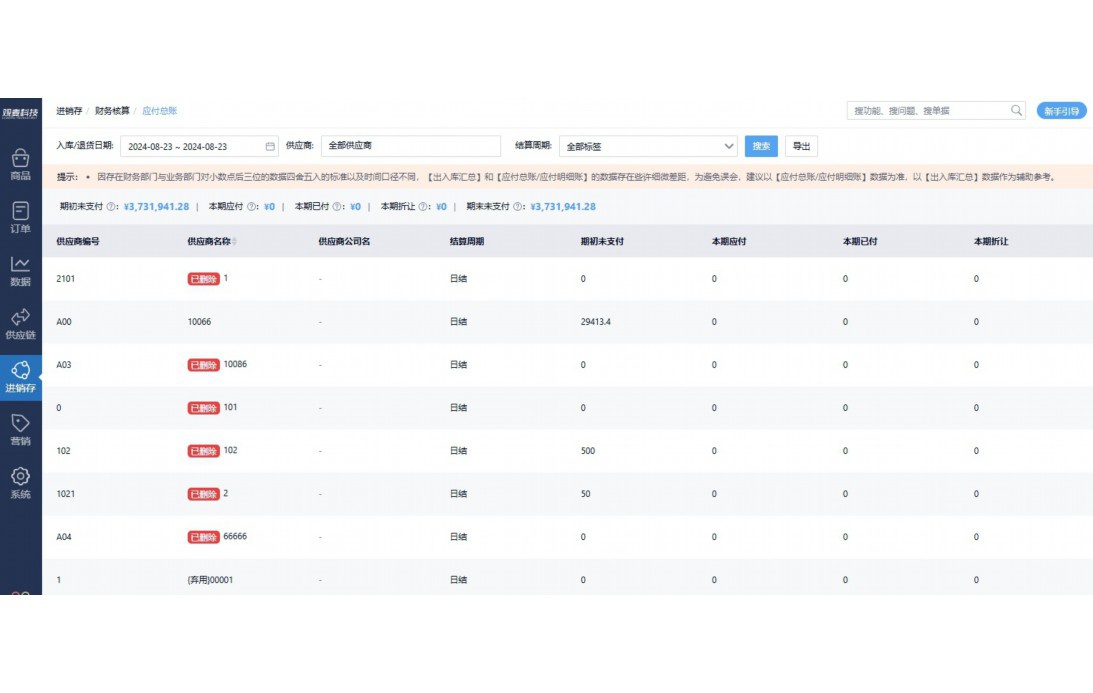
Task: Click the 进销存 breadcrumb item
Action: 69,111
